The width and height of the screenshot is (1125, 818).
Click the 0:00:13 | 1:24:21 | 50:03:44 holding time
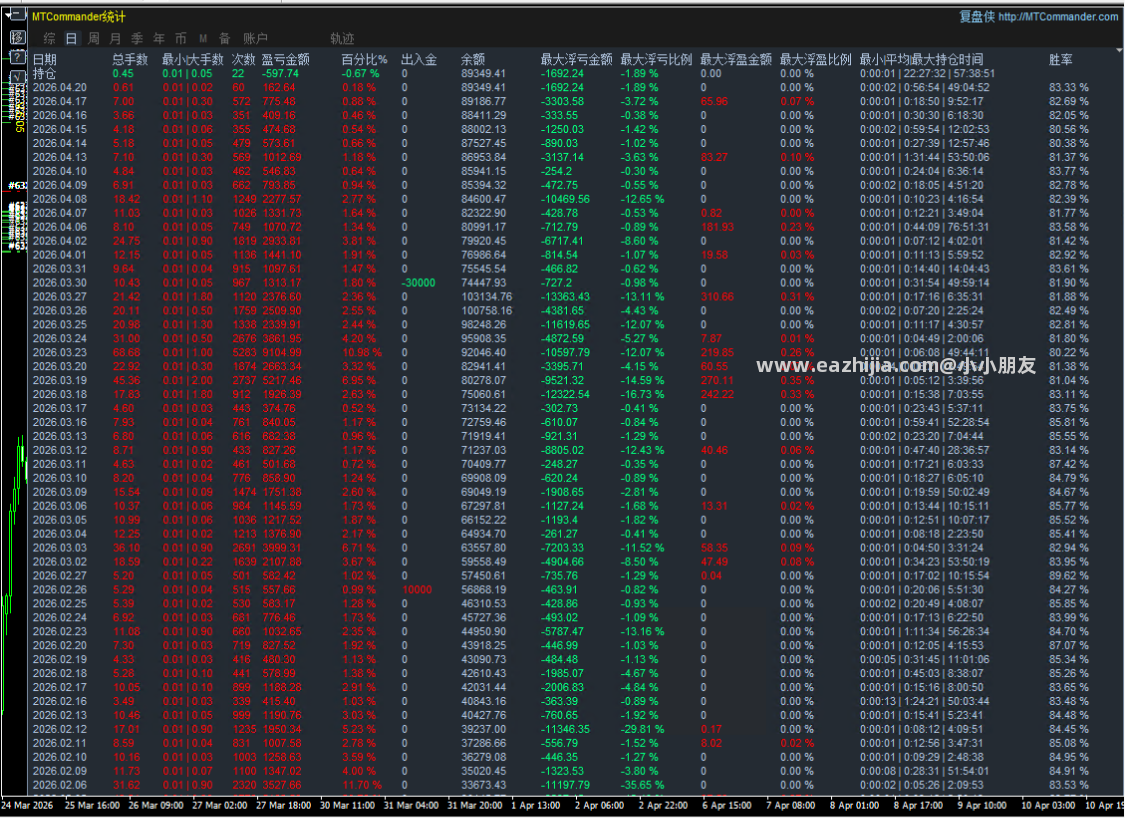[x=925, y=702]
